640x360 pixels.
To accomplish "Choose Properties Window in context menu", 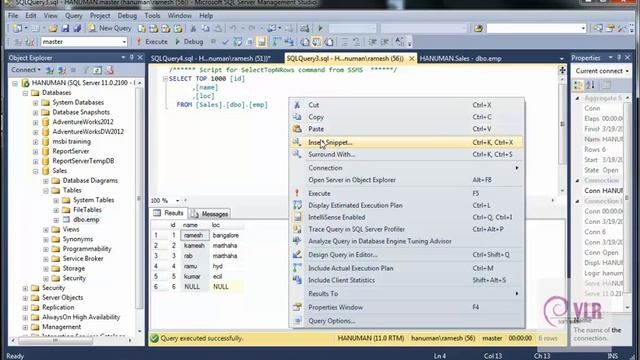I will [407, 307].
